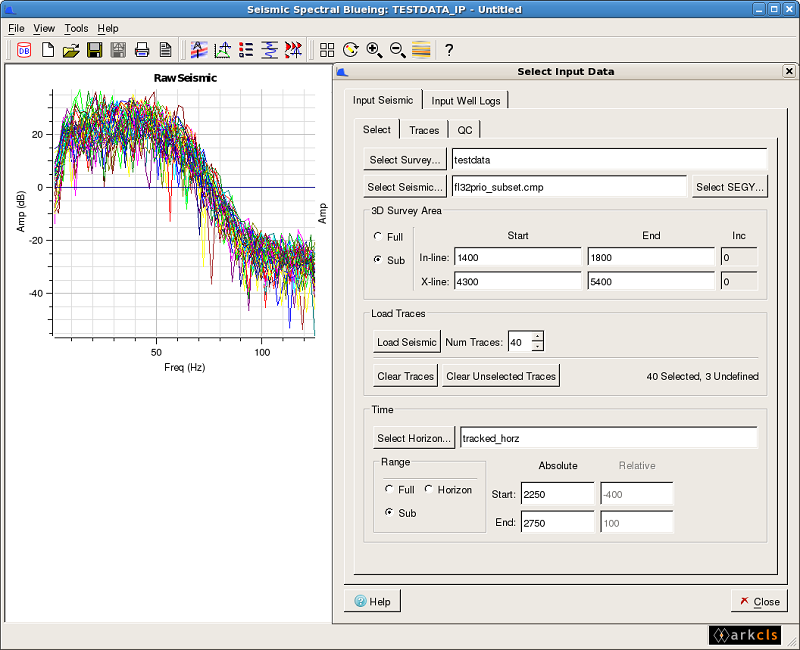Open the parameter list icon
Screen dimensions: 800x650
[x=246, y=49]
